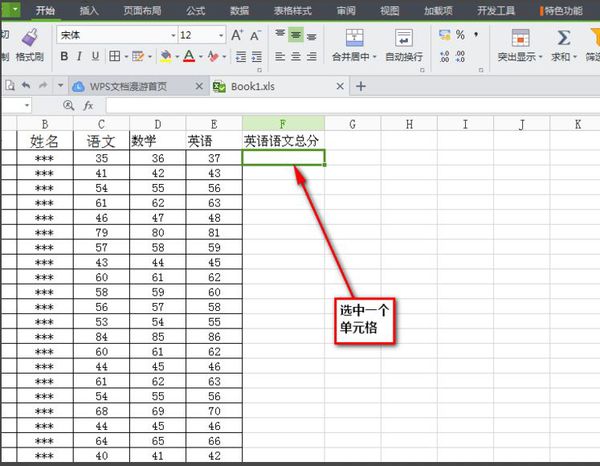Toggle Italic formatting
The height and width of the screenshot is (466, 600).
(x=79, y=56)
